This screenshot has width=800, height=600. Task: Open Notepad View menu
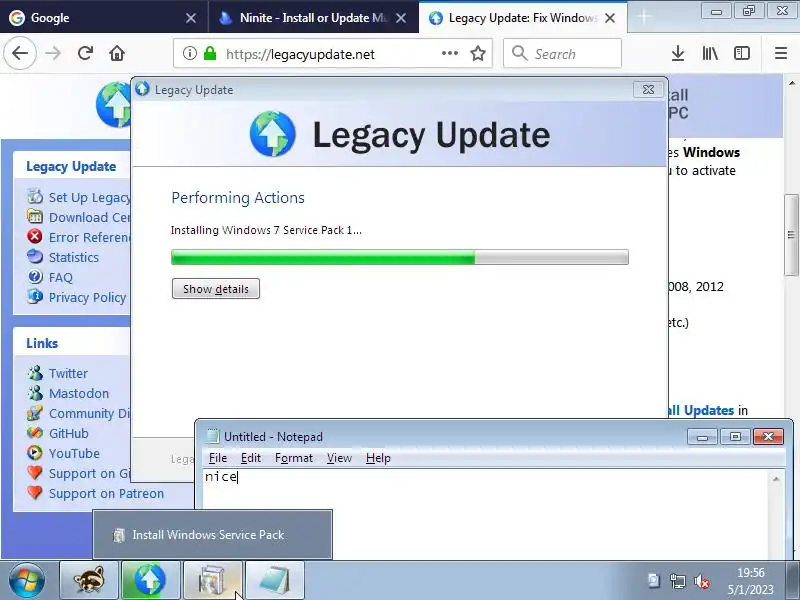tap(339, 458)
